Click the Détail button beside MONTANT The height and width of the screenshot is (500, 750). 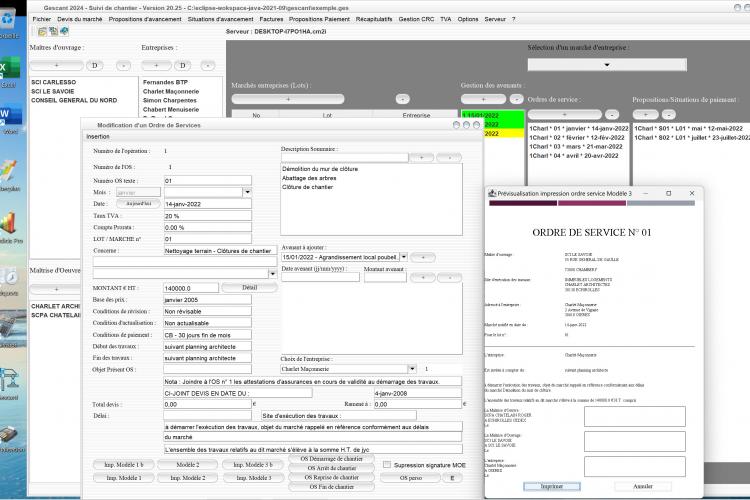(249, 288)
